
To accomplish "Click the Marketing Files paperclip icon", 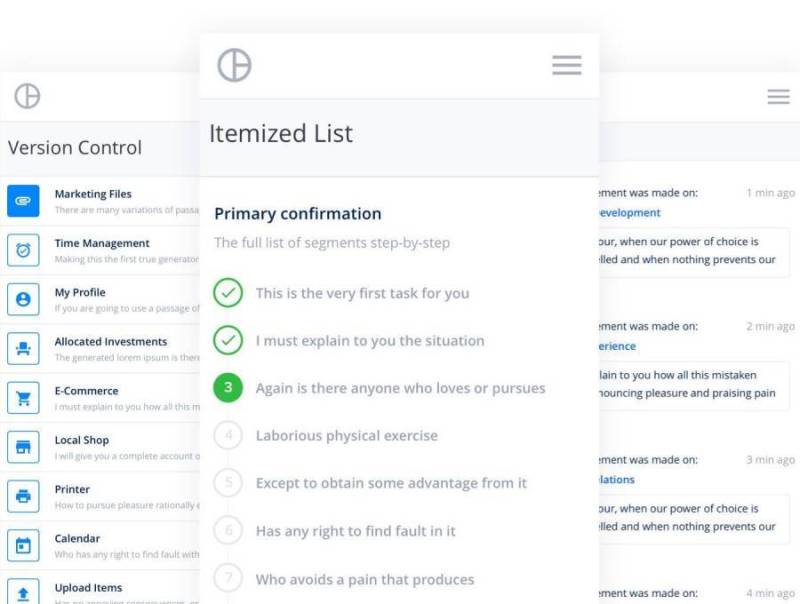I will tap(23, 201).
